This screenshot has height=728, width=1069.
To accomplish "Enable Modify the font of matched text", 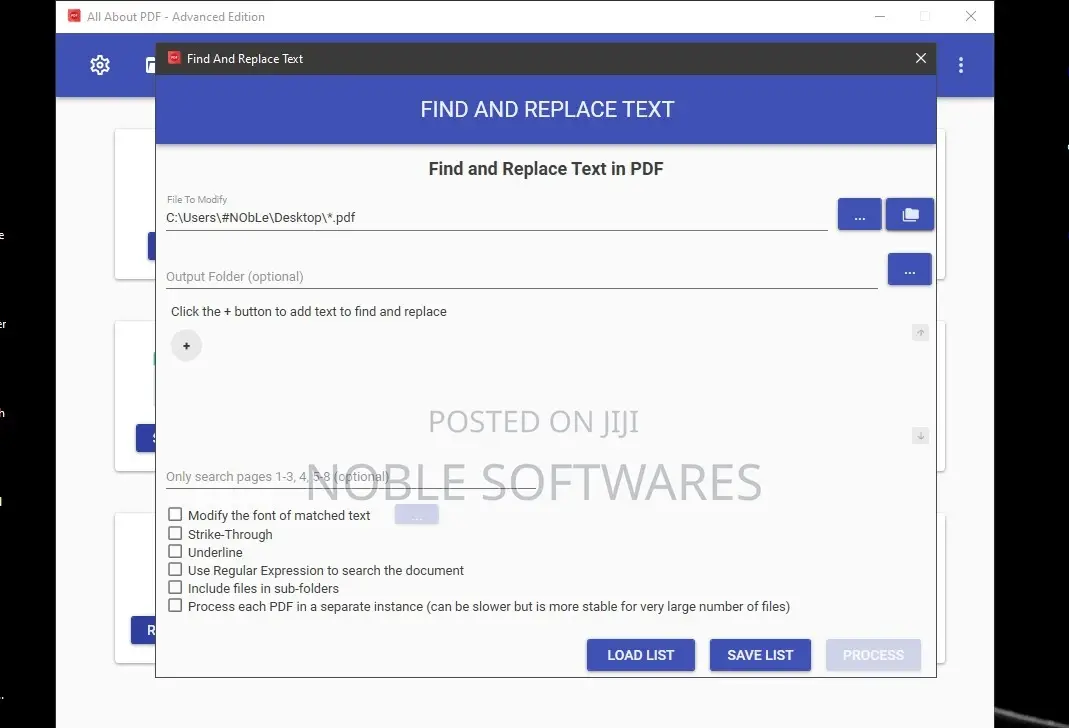I will (175, 515).
